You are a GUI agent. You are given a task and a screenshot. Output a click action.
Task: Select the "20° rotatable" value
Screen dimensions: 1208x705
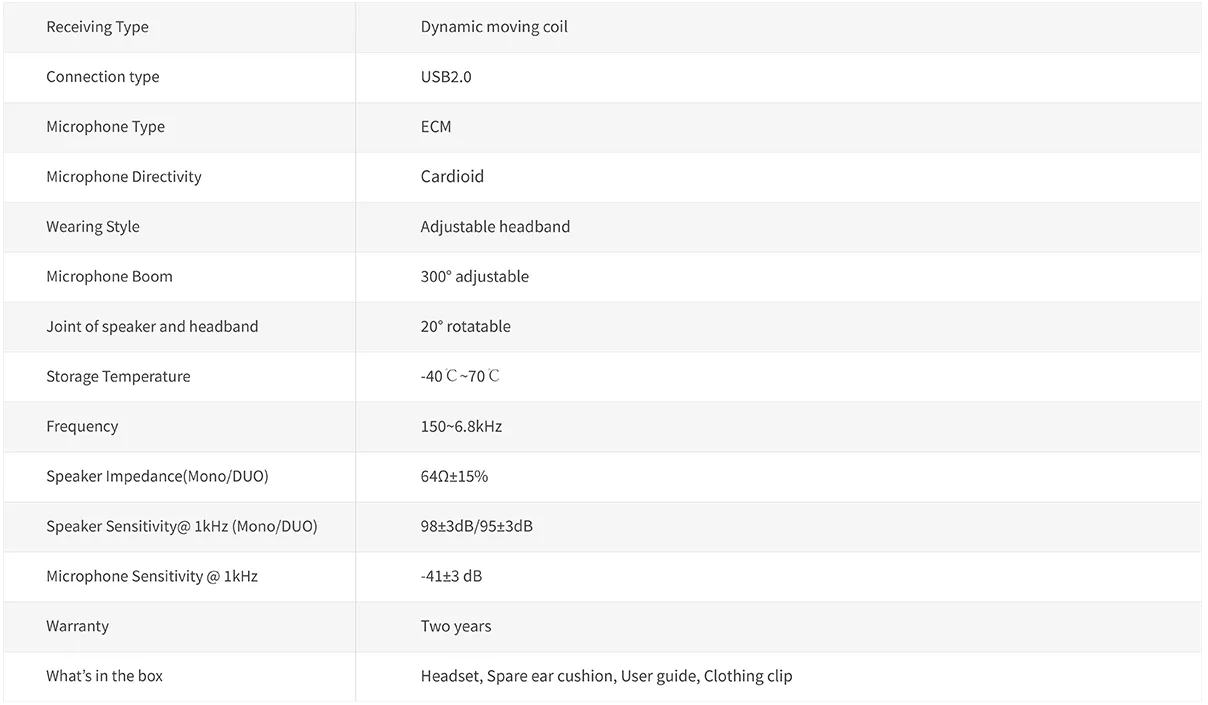pyautogui.click(x=465, y=327)
